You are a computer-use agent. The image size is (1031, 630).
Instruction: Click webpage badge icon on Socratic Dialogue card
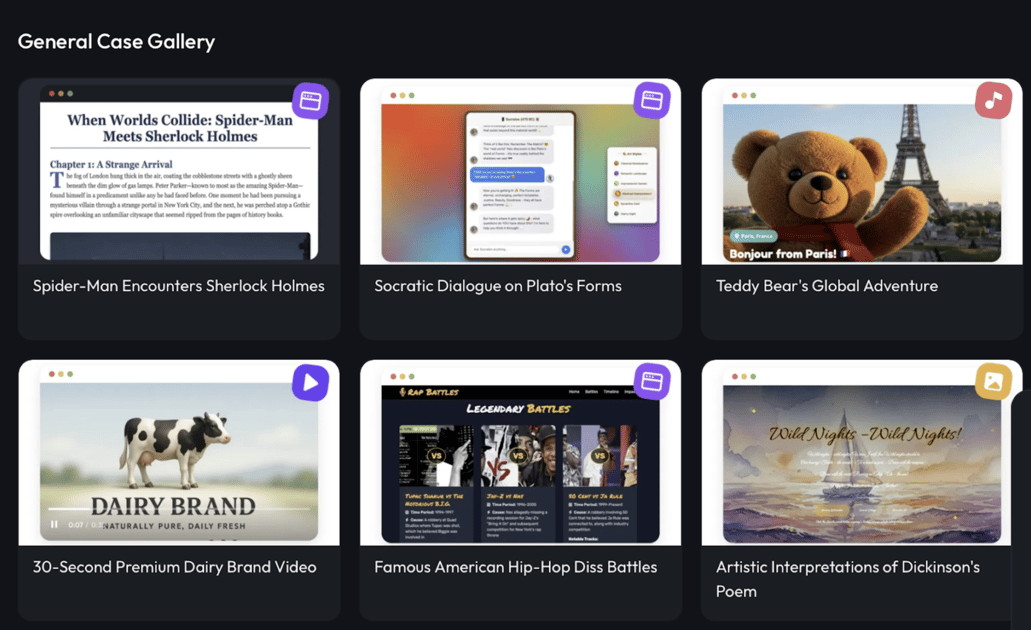[x=652, y=101]
